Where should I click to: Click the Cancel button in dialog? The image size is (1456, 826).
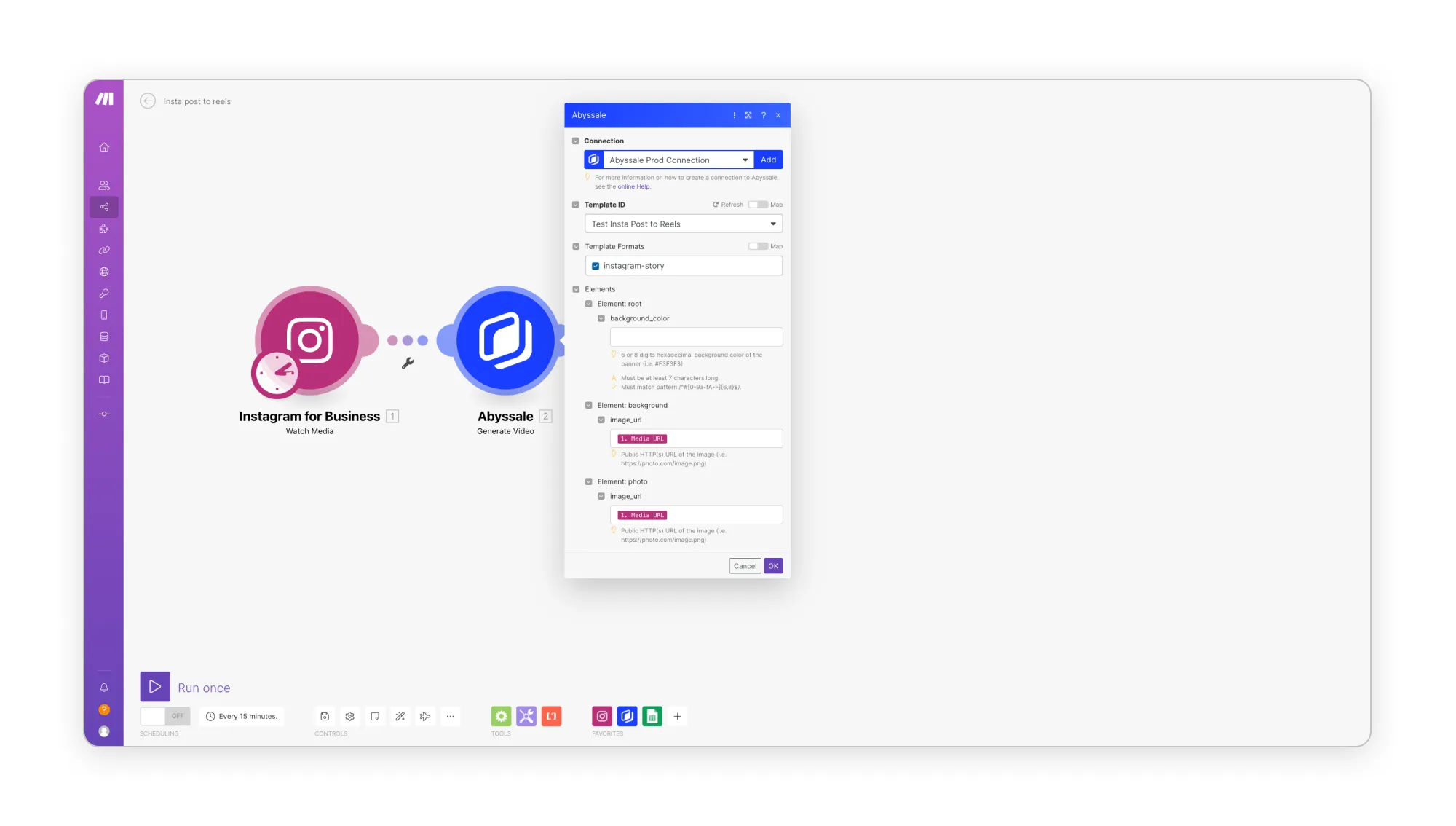click(745, 566)
